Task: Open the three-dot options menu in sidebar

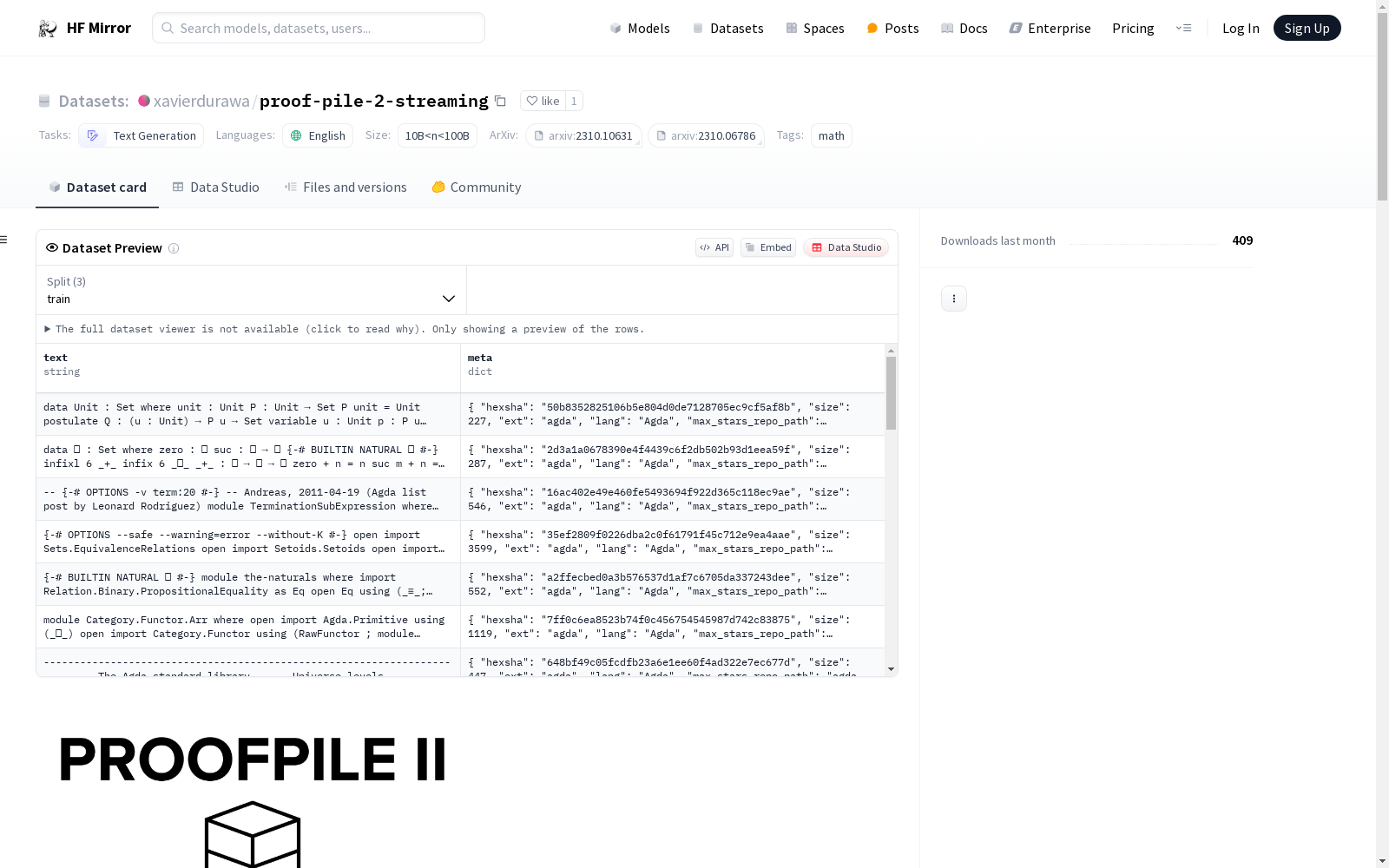Action: point(953,299)
